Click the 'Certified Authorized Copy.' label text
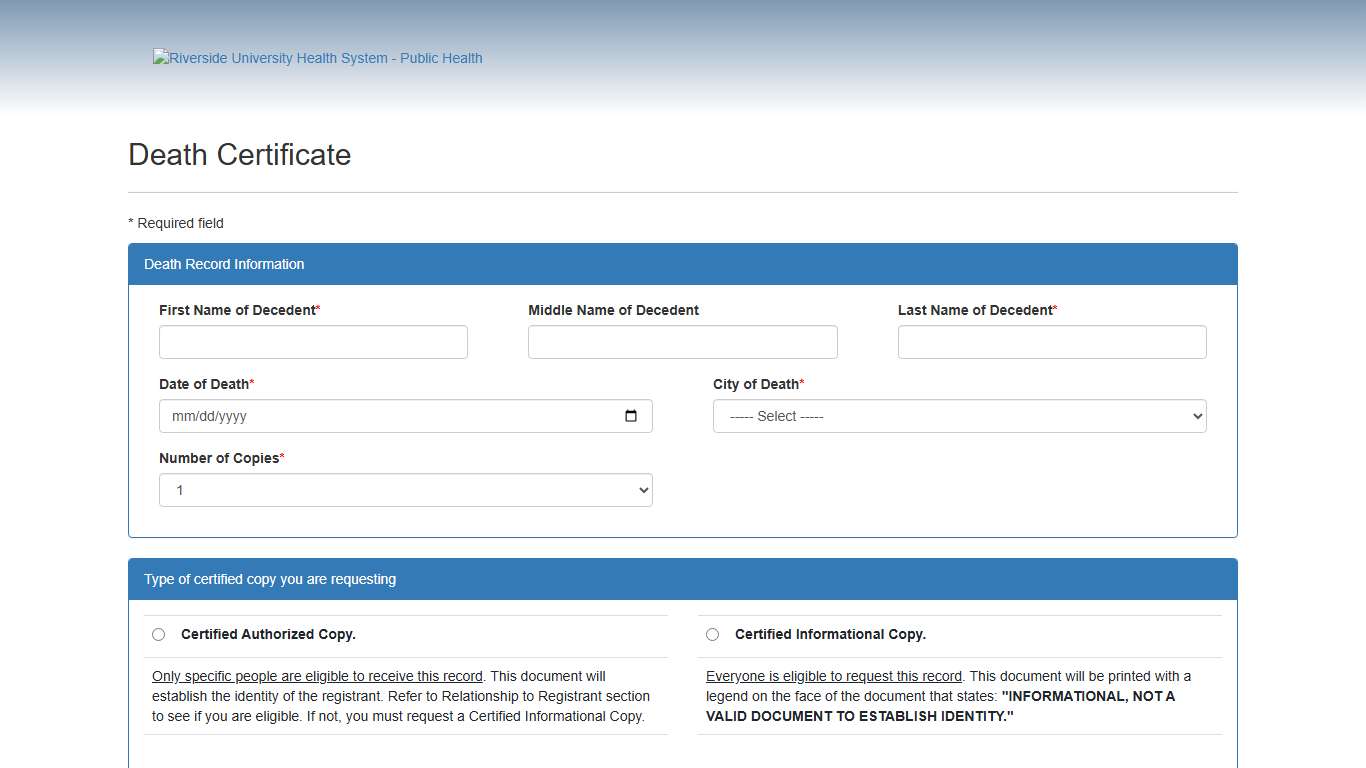The height and width of the screenshot is (768, 1366). point(268,634)
